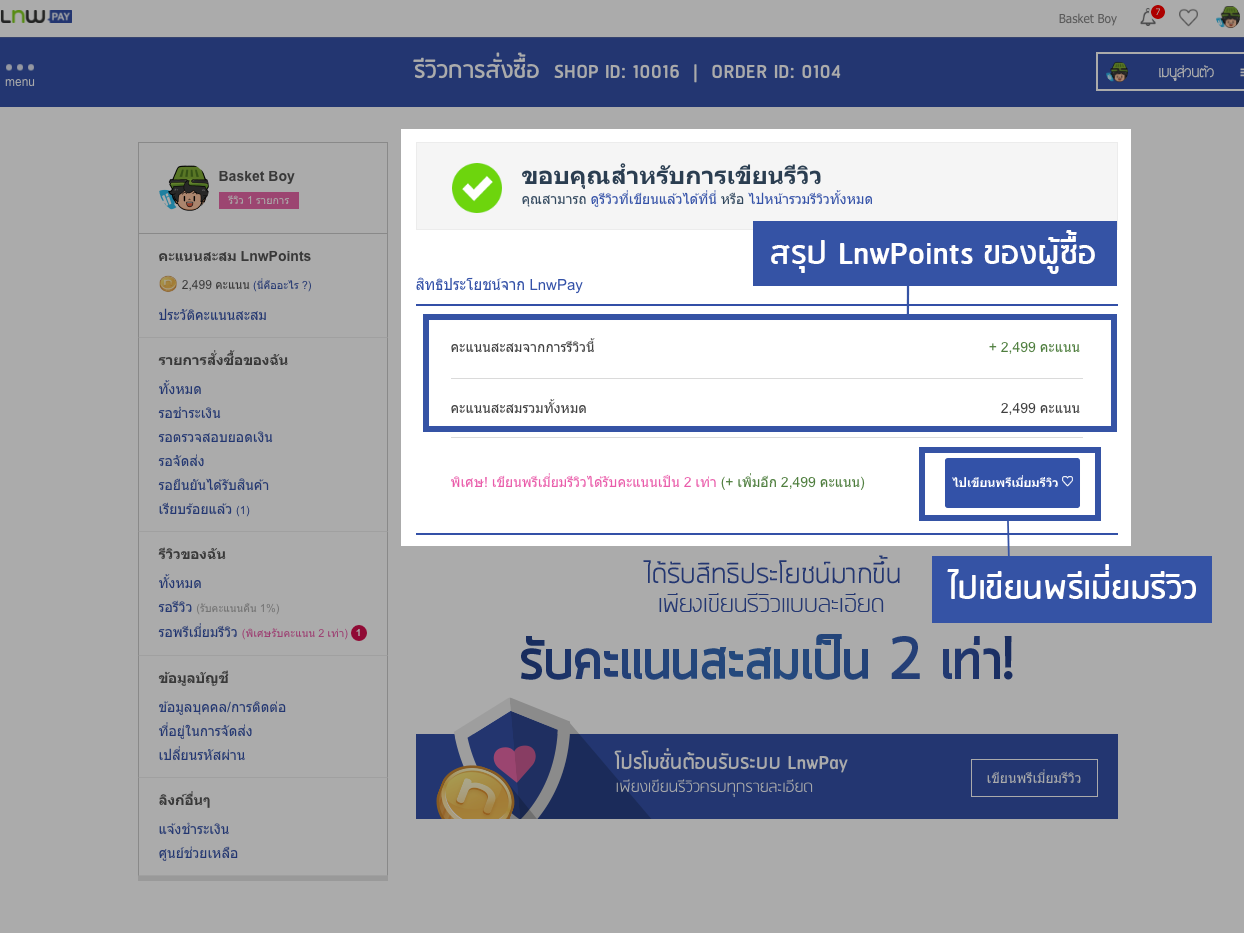Click the LnwPay logo
1244x933 pixels.
[36, 17]
